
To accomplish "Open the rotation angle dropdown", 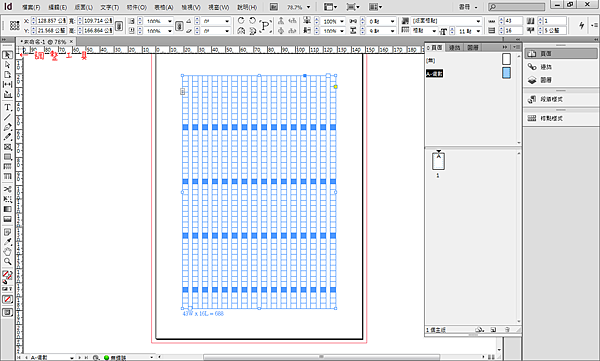I will (227, 21).
